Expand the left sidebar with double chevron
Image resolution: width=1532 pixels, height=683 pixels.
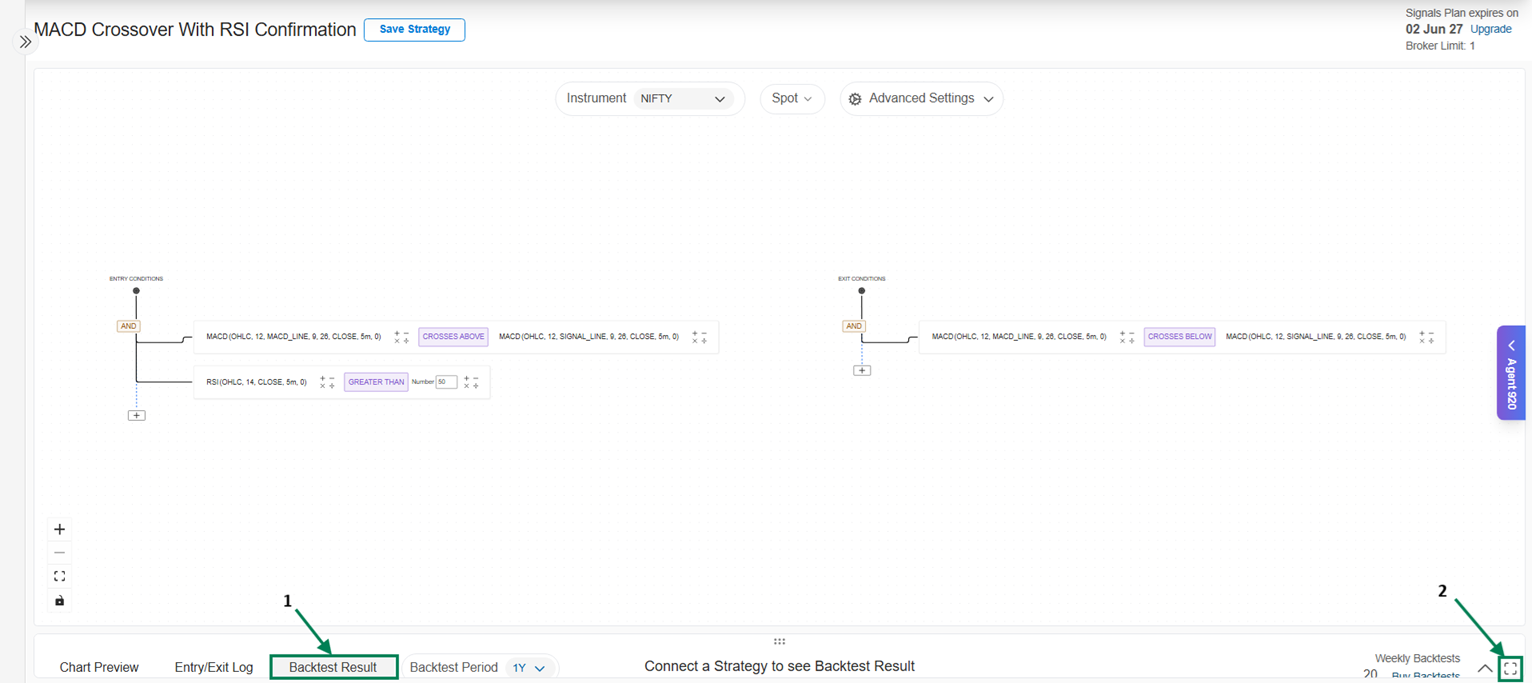click(25, 42)
